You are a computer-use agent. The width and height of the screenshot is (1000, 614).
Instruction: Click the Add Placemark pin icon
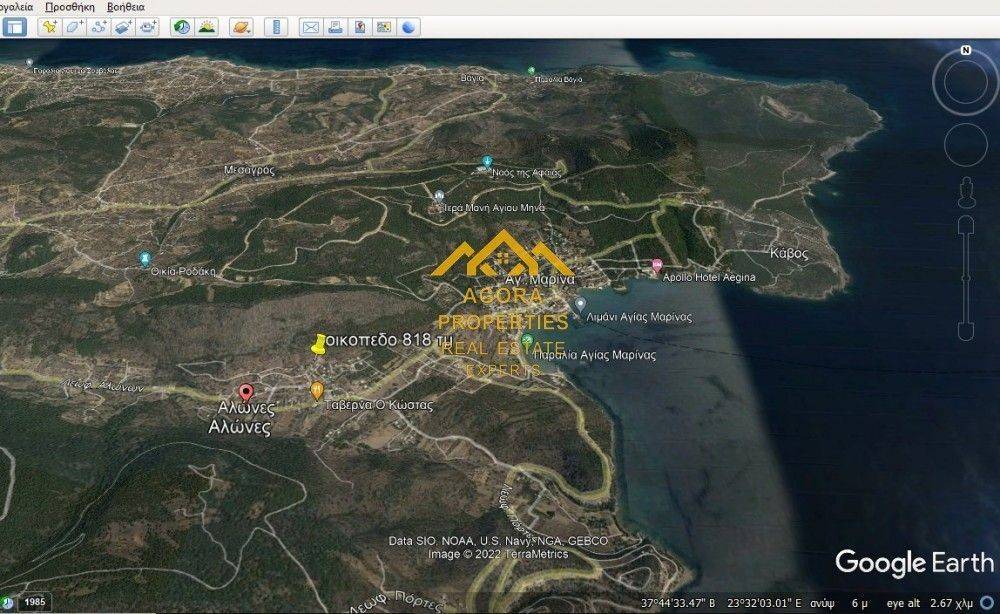(49, 27)
